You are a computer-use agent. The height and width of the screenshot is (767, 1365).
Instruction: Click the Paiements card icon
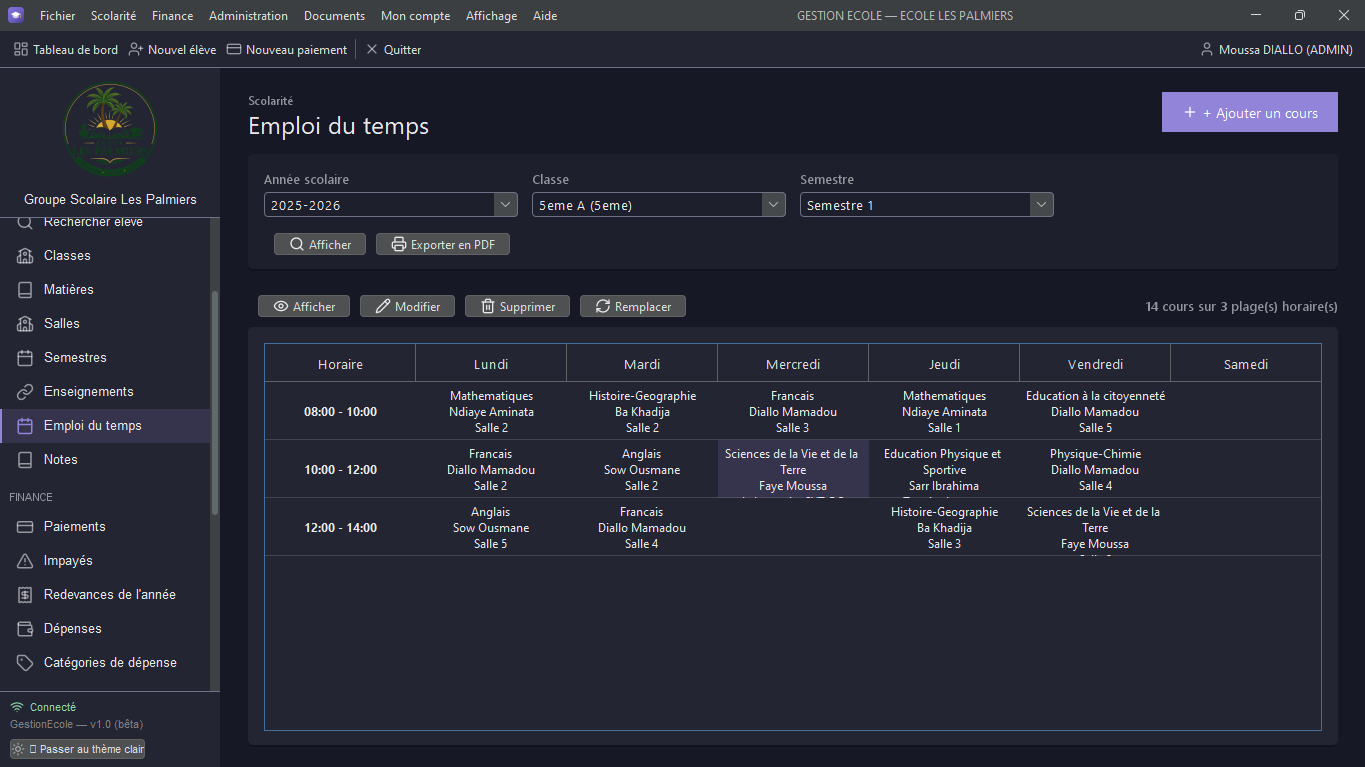pyautogui.click(x=25, y=527)
